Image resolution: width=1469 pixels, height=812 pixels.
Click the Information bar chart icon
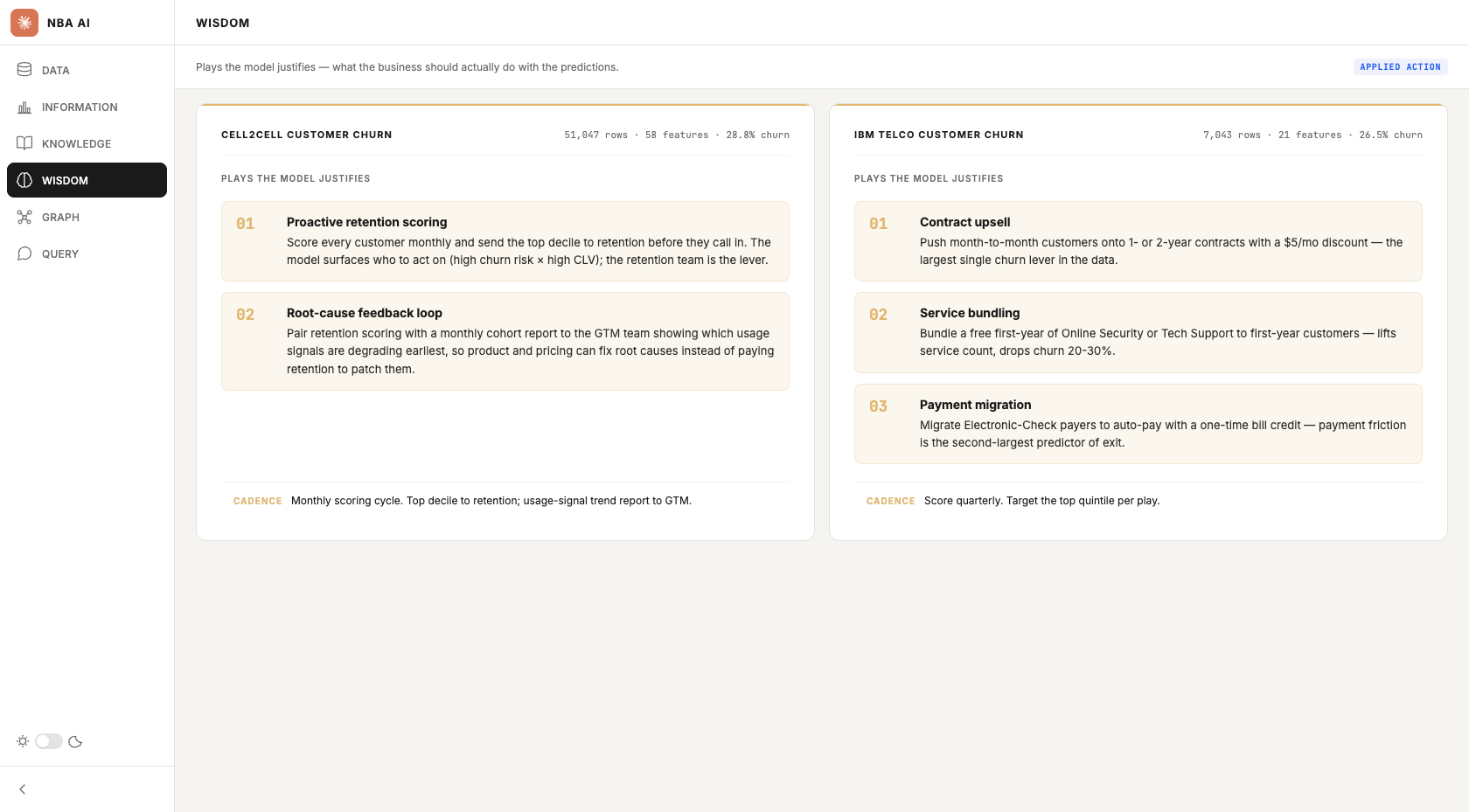coord(24,107)
